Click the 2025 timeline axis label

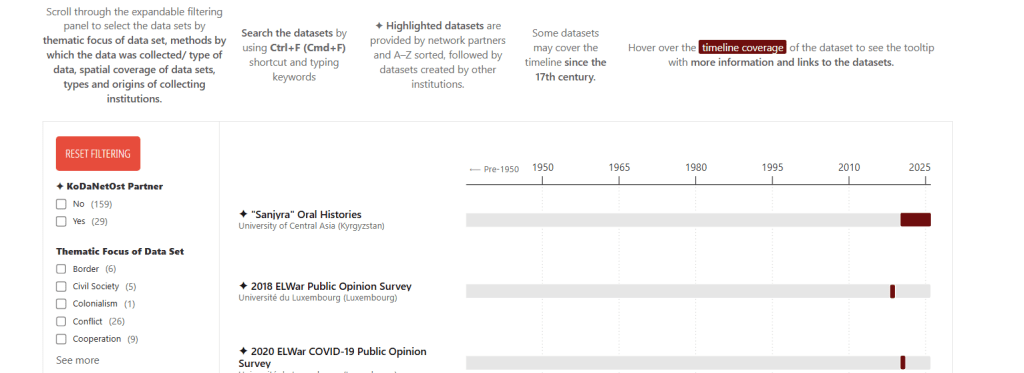920,168
